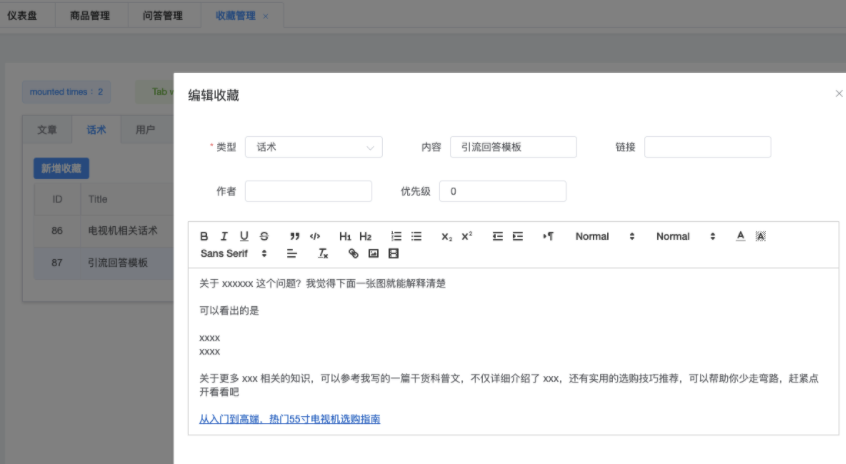Click the 优先级 priority input field
Screen dimensions: 846x464
pyautogui.click(x=502, y=192)
